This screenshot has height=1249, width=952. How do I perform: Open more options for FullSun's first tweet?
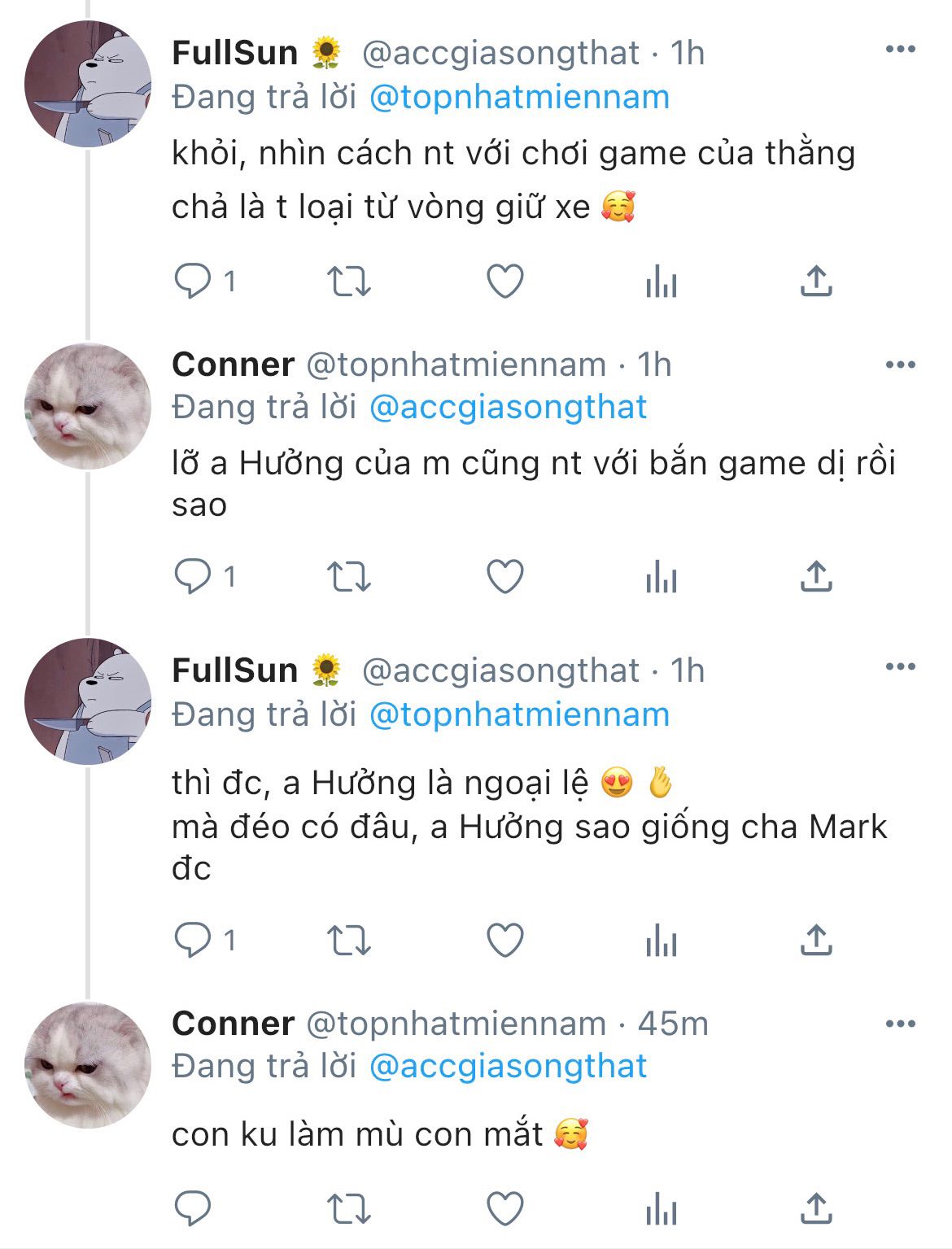click(x=900, y=50)
